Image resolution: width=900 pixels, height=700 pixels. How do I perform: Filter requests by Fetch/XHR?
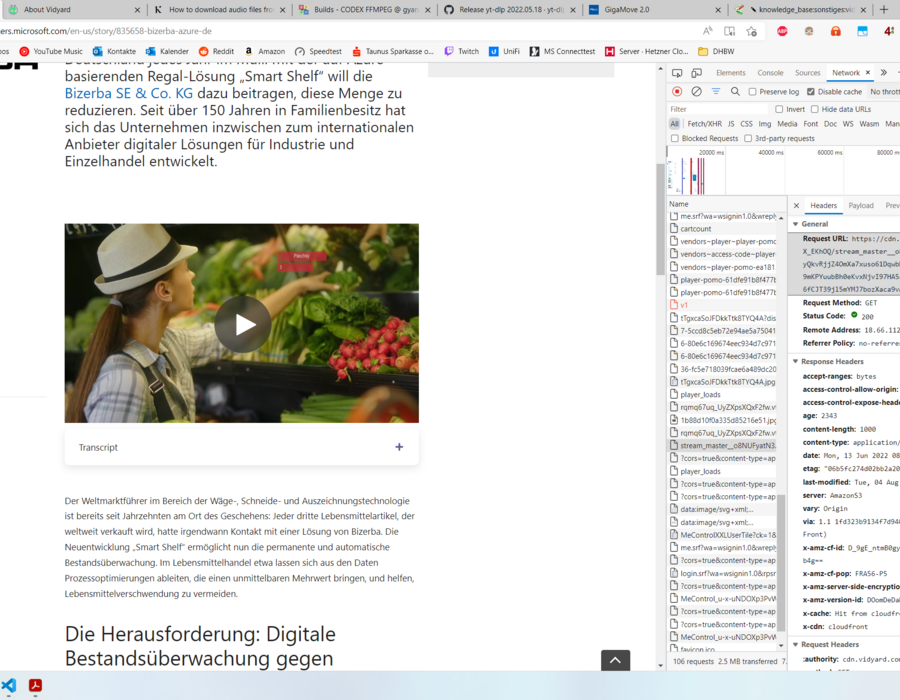pos(704,124)
